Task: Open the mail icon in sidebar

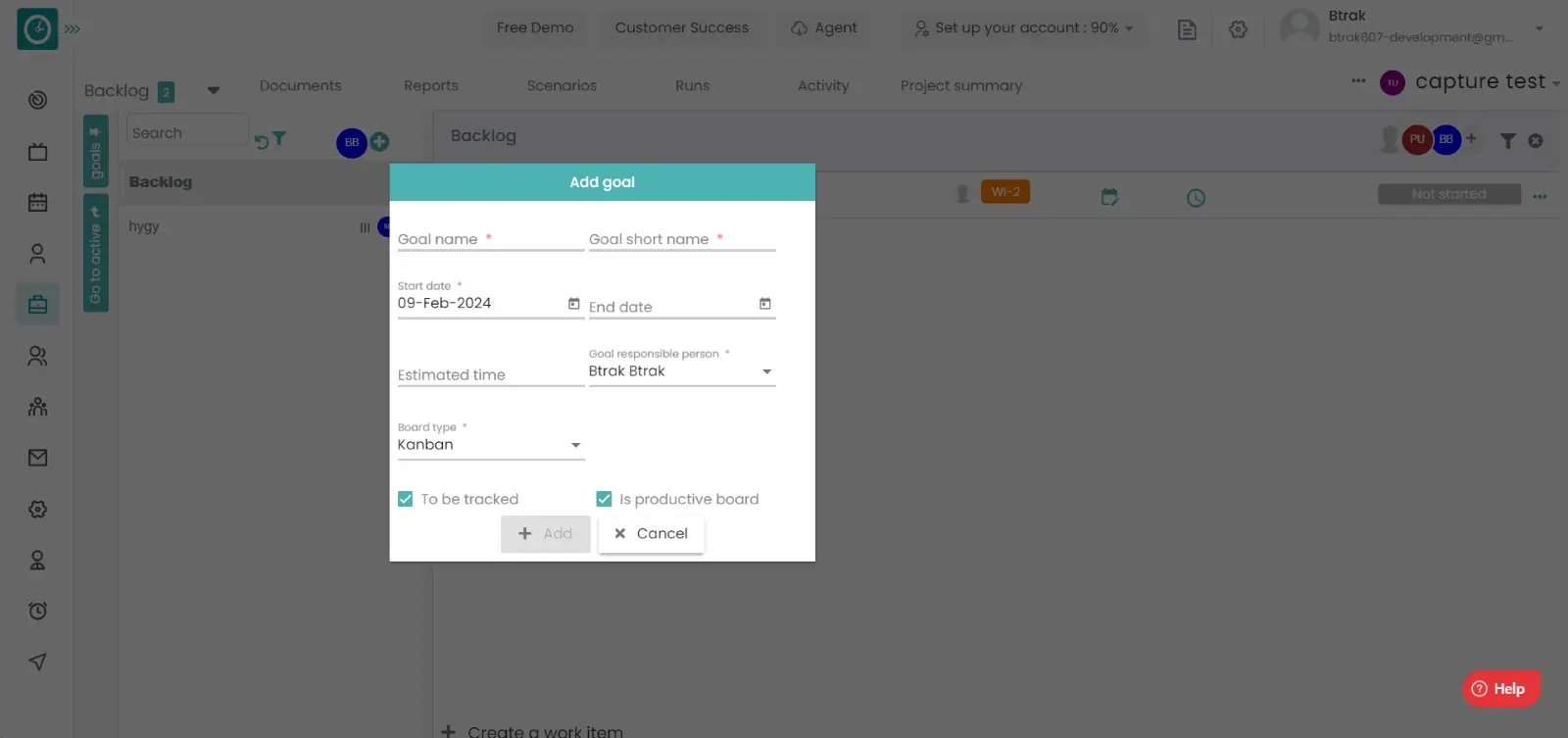Action: (x=37, y=458)
